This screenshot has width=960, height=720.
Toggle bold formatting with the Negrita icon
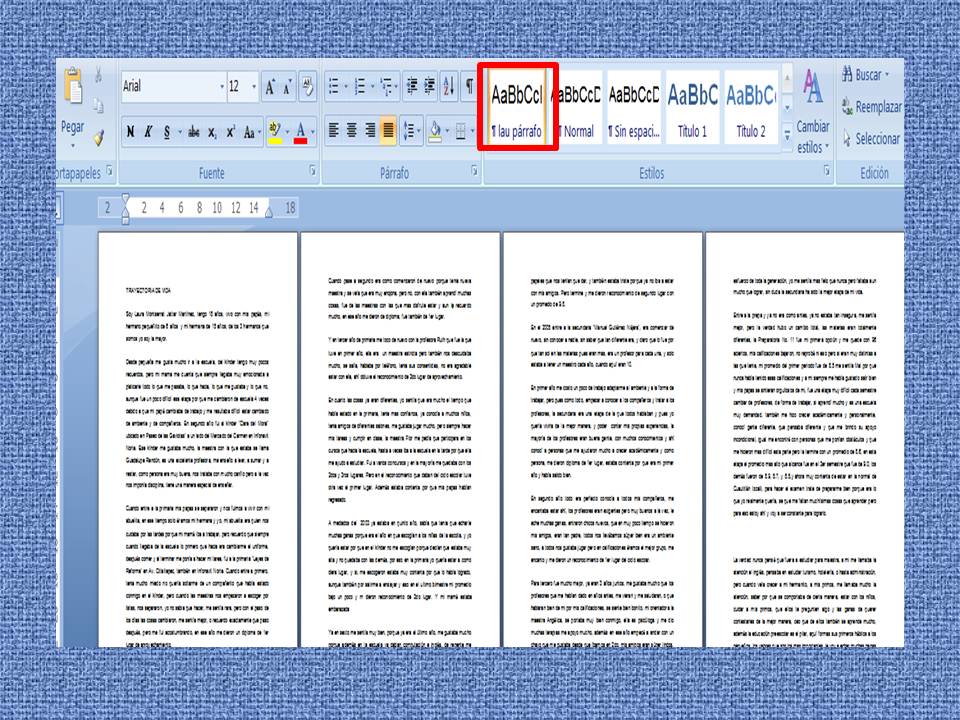[131, 131]
